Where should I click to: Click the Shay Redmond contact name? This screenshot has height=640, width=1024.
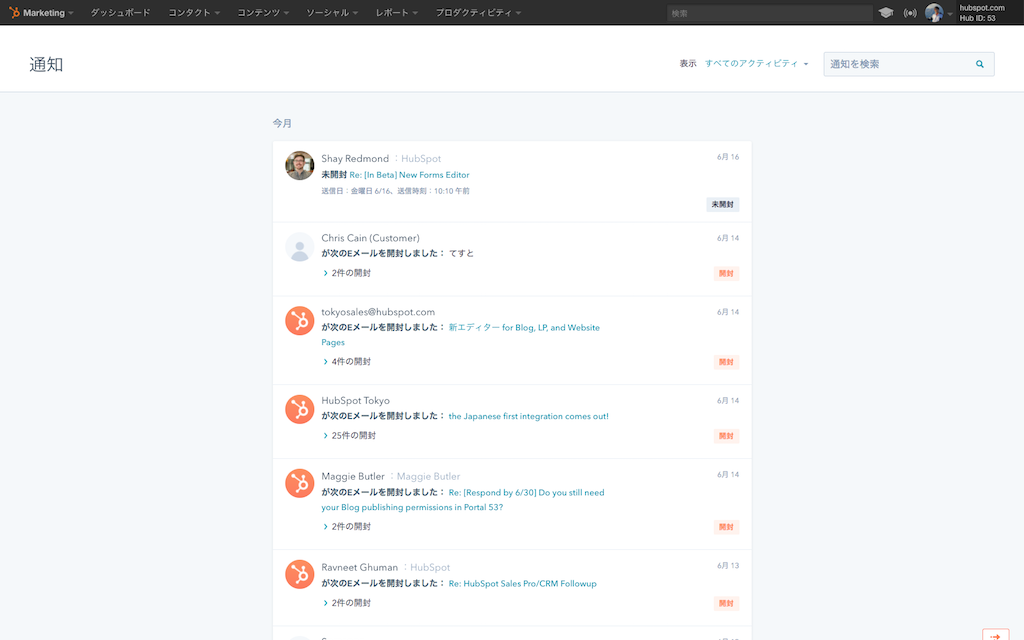pos(355,159)
